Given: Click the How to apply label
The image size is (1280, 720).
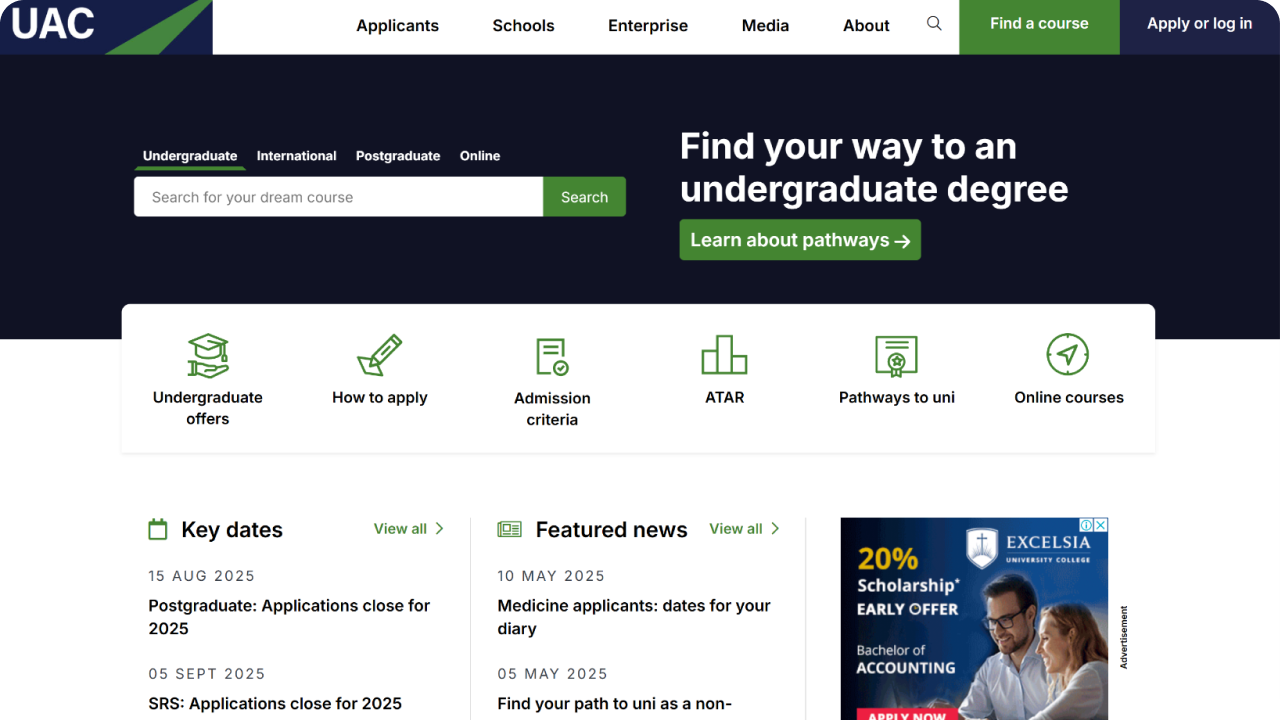Looking at the screenshot, I should tap(380, 397).
